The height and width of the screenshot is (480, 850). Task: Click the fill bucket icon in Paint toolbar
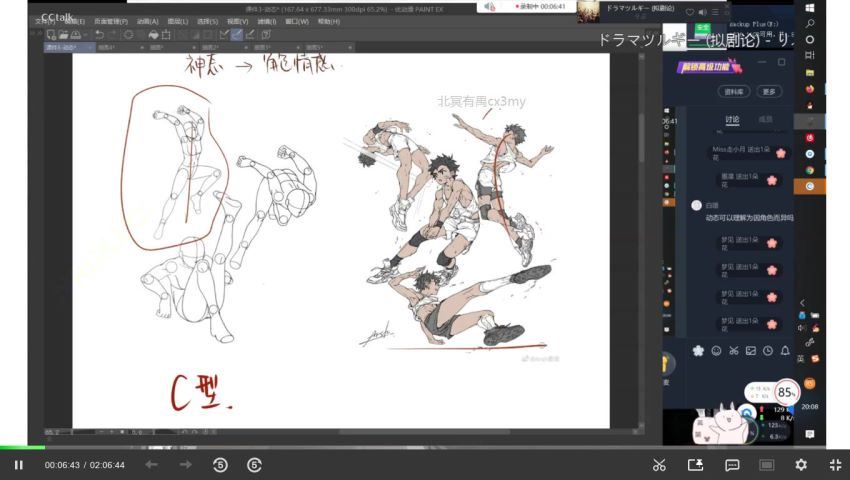tap(153, 35)
